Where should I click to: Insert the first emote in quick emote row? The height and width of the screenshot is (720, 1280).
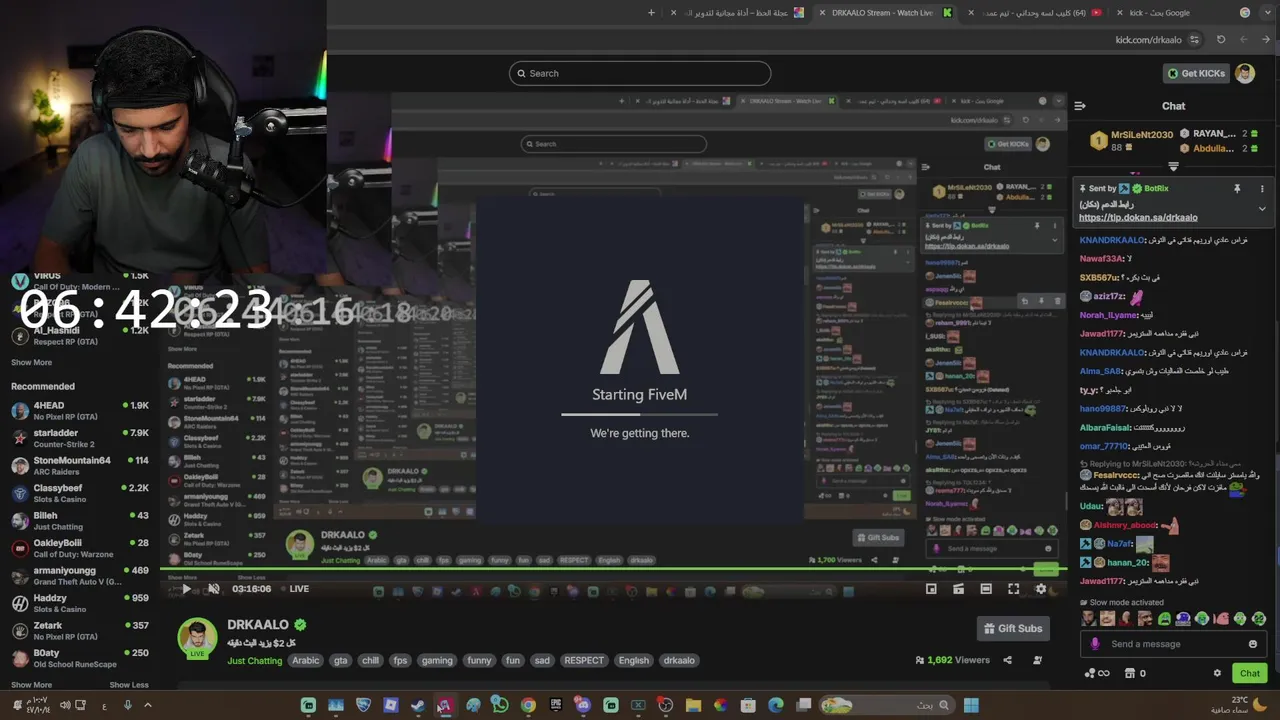click(x=1089, y=619)
